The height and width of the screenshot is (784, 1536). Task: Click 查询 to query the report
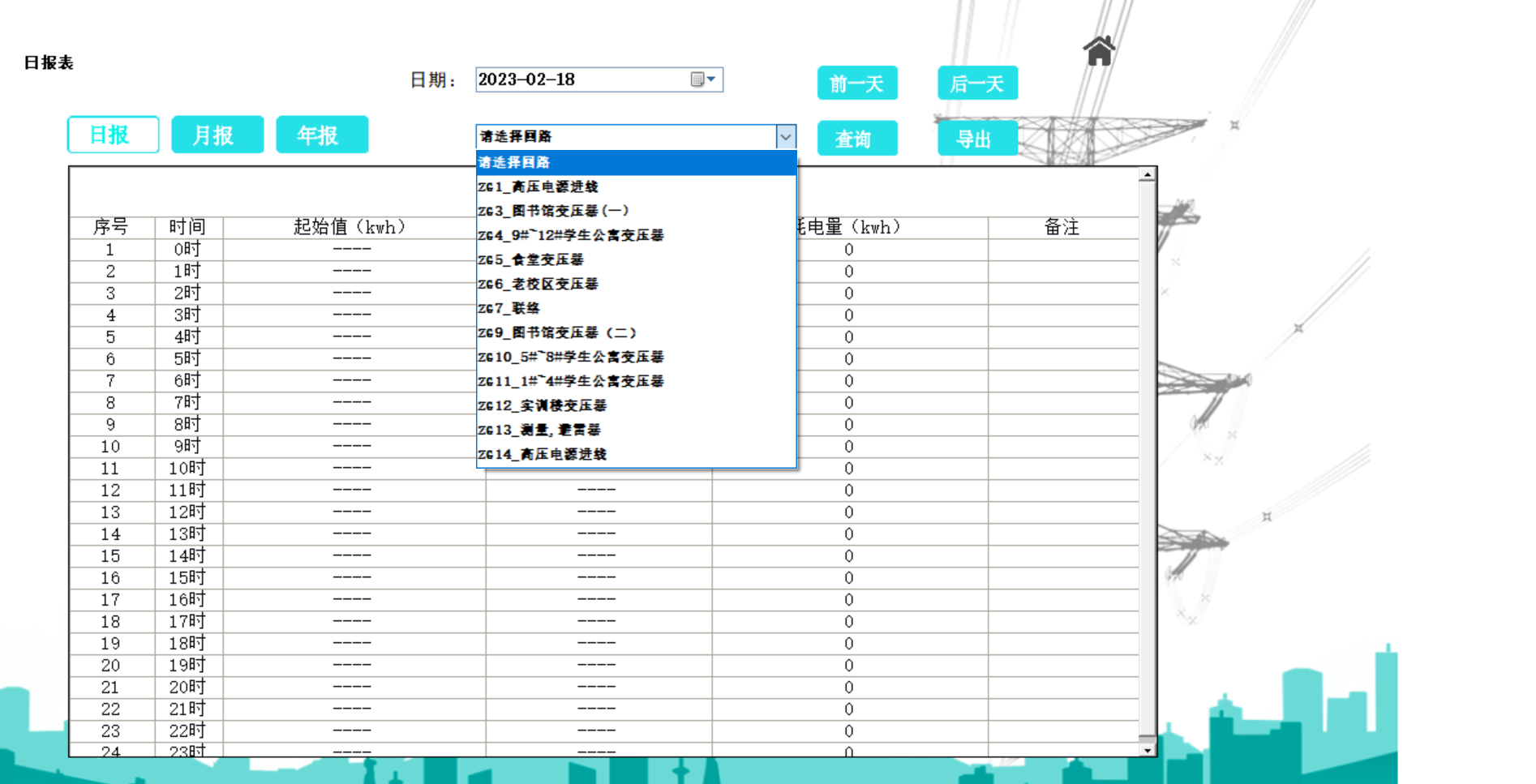coord(856,138)
